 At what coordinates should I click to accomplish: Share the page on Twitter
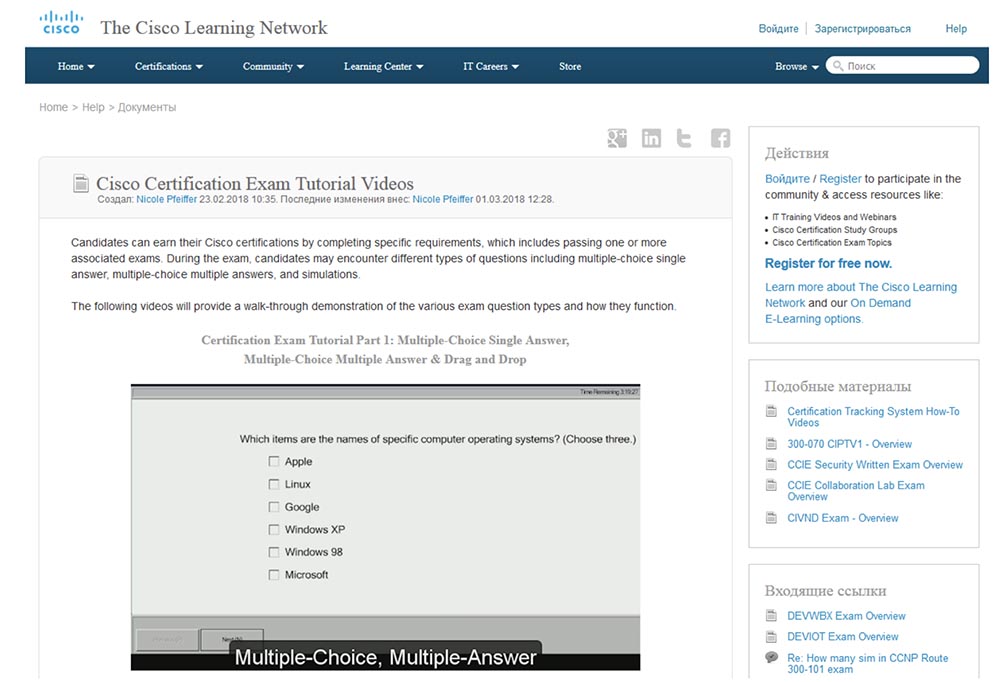(x=684, y=138)
